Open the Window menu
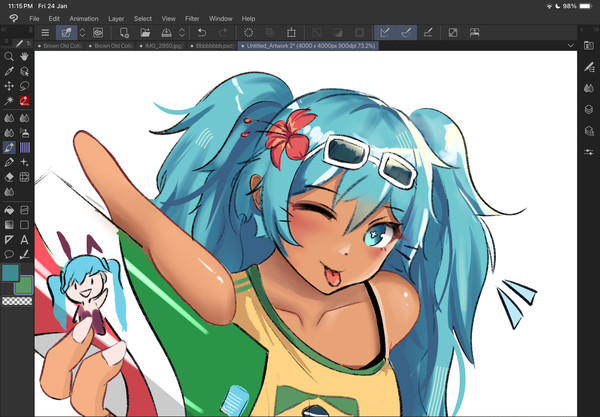The image size is (600, 417). [x=220, y=18]
